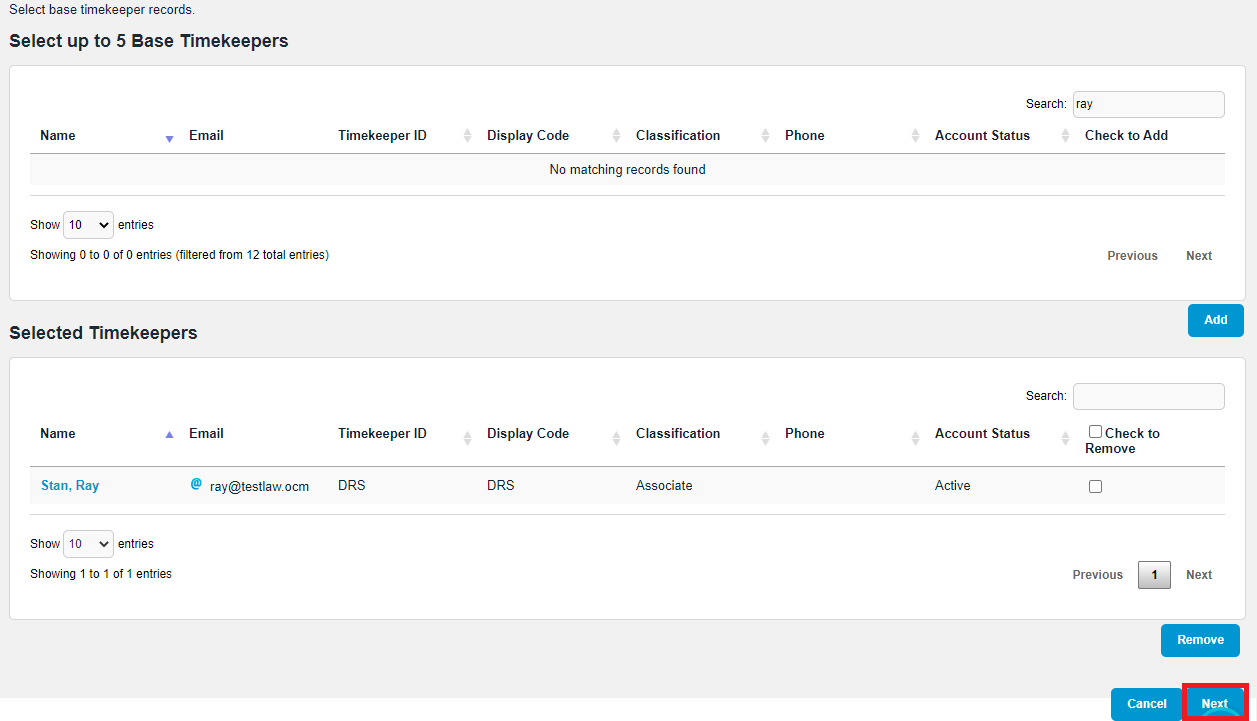The height and width of the screenshot is (721, 1257).
Task: Go to page 1 in Selected Timekeepers
Action: coord(1154,575)
